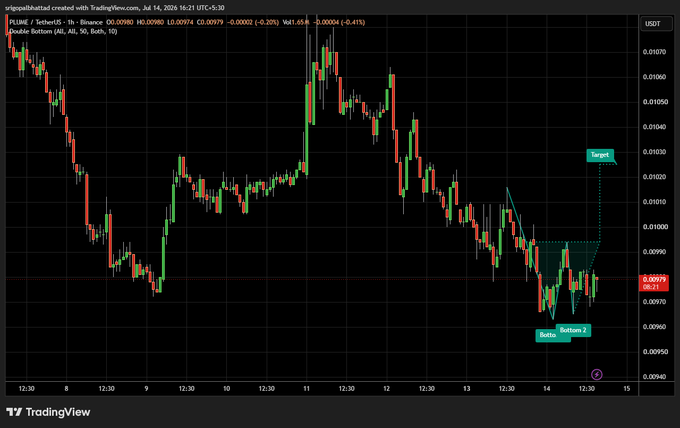Click the 0.00940 price axis label
Viewport: 680px width, 428px height.
tap(654, 376)
